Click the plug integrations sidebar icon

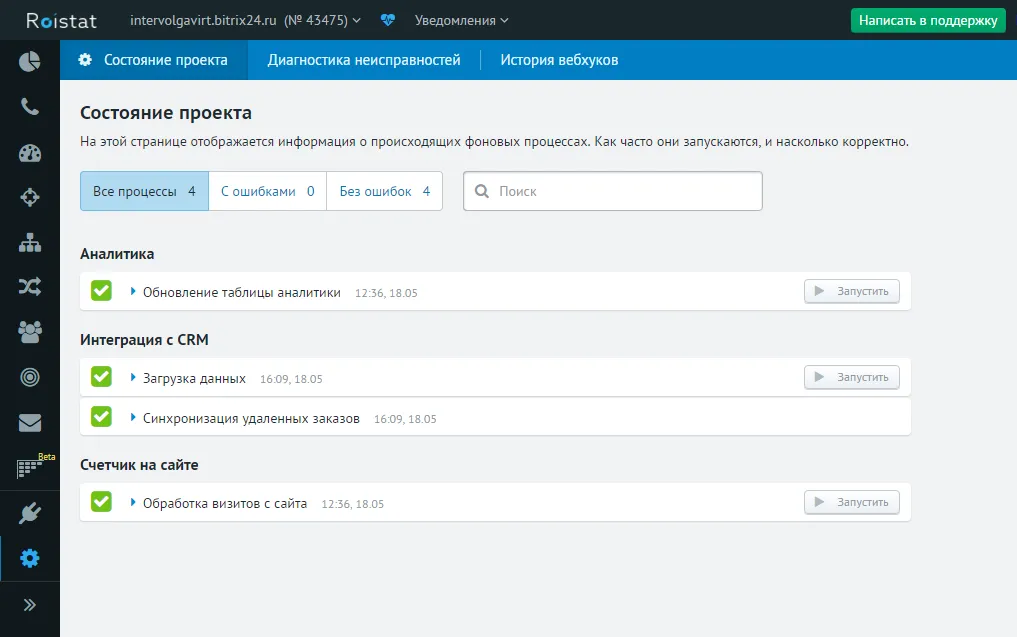tap(29, 514)
